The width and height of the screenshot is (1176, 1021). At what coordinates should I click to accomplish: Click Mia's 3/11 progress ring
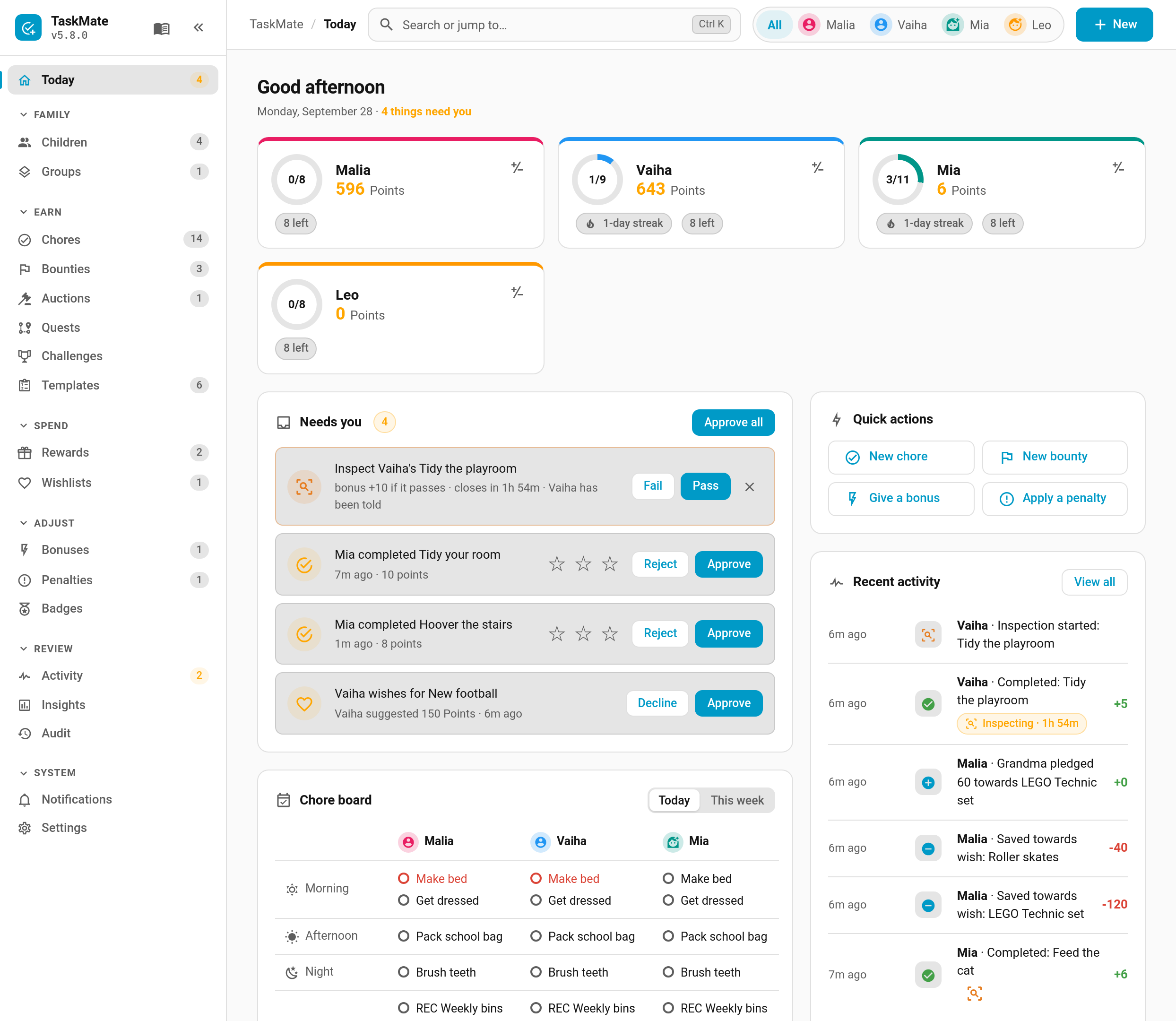pos(898,180)
